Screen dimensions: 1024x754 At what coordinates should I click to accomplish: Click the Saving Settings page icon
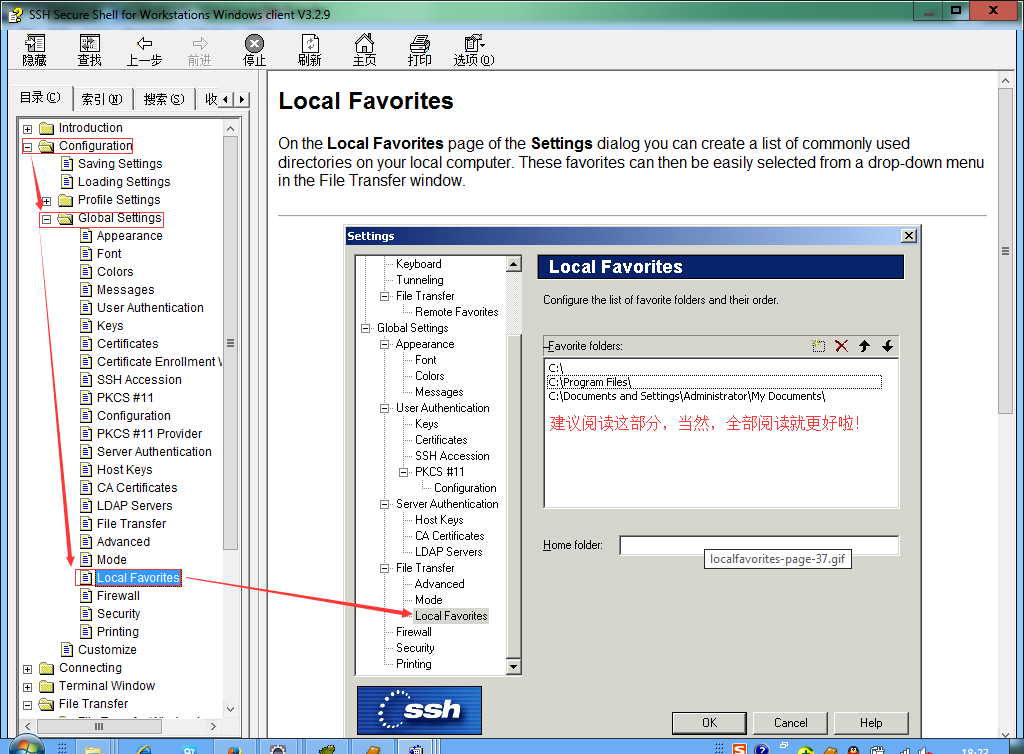tap(67, 163)
